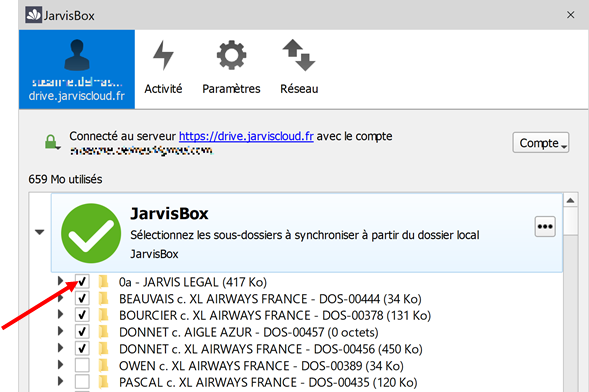Open the three-dots folder options button
This screenshot has height=392, width=589.
pos(545,226)
